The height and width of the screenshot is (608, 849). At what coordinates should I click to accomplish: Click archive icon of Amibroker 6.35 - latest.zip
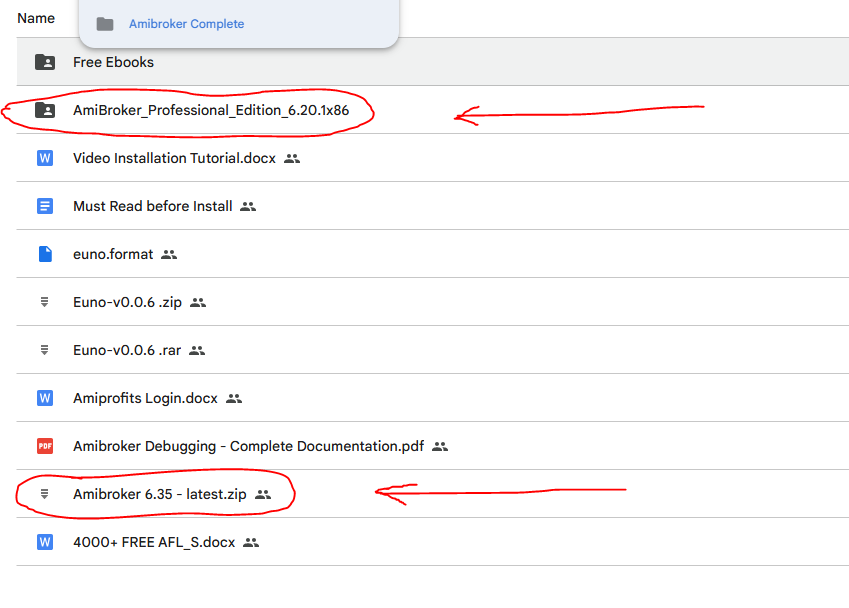point(44,494)
